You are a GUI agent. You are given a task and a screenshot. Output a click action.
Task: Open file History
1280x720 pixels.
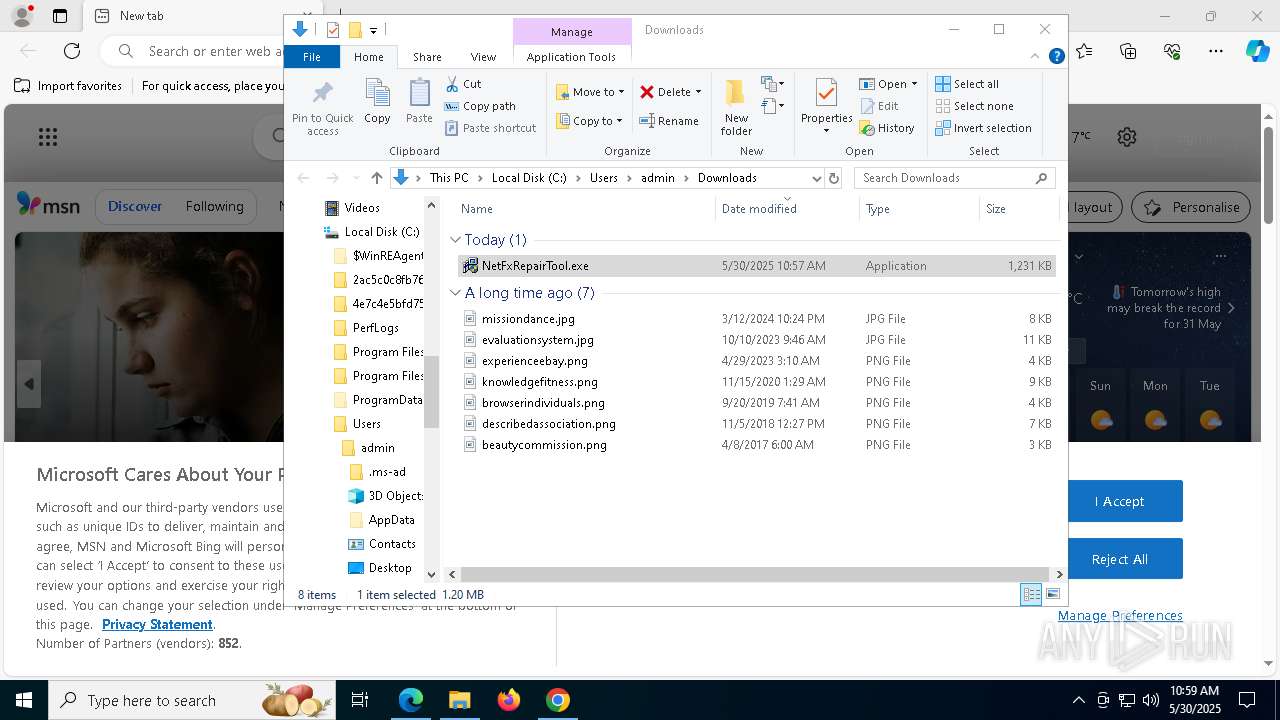pos(887,128)
